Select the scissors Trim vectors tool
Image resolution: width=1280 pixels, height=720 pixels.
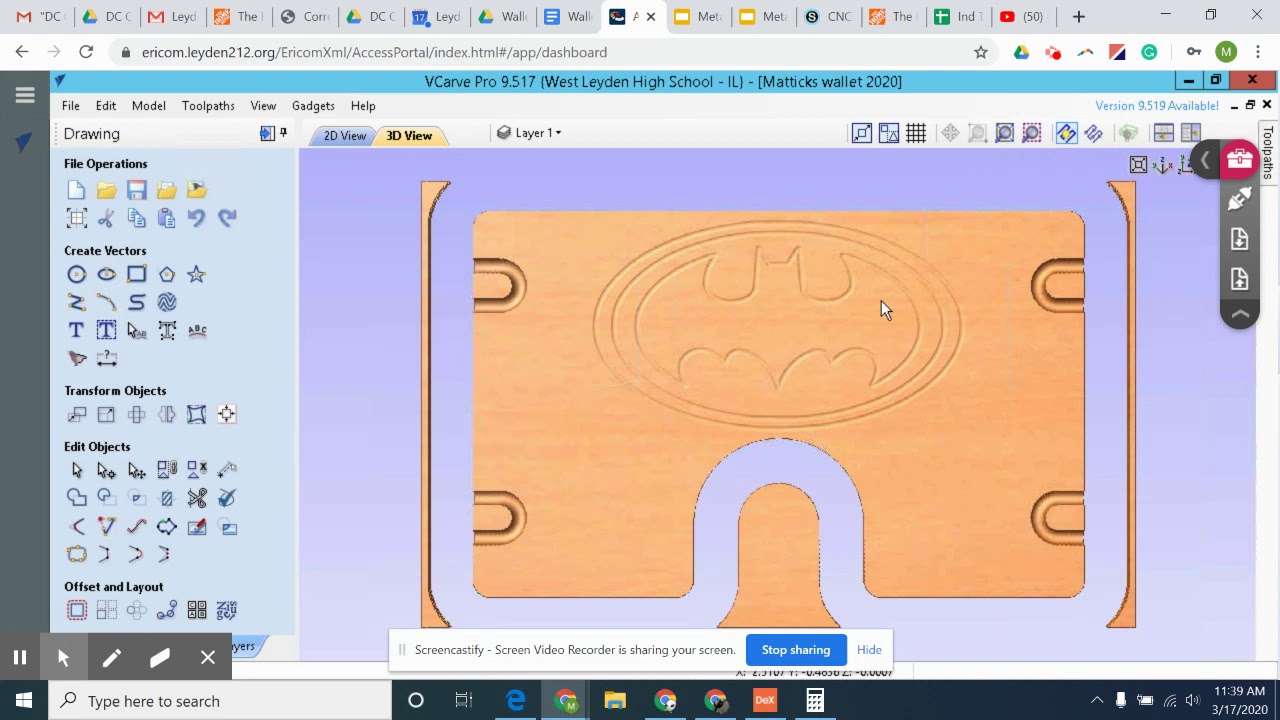197,498
